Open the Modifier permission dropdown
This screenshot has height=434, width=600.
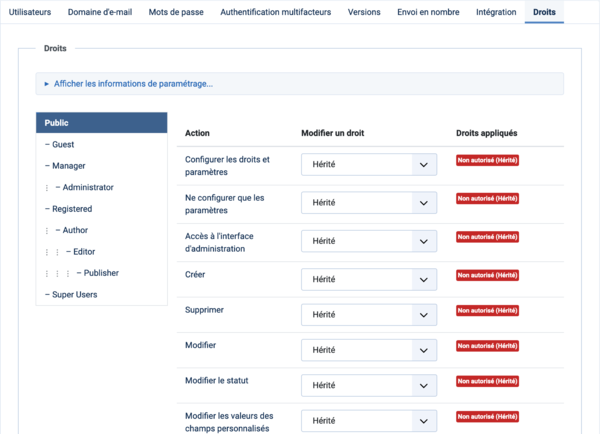click(369, 350)
